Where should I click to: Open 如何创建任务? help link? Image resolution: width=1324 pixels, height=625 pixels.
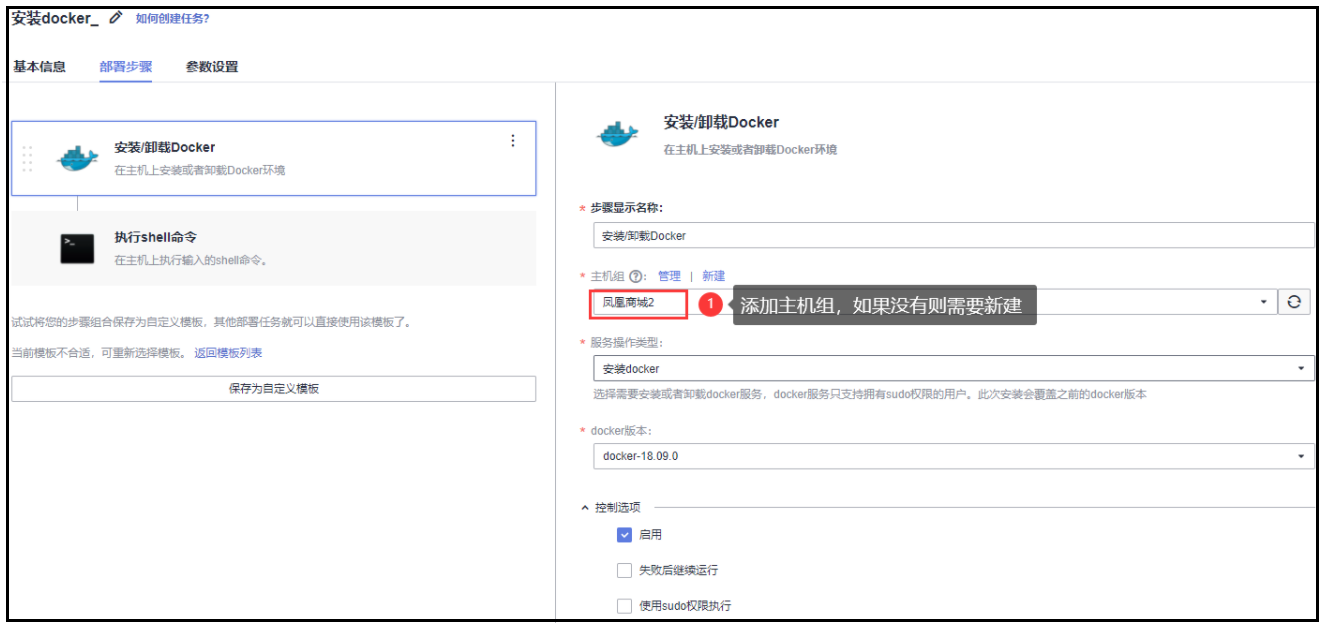pos(172,18)
